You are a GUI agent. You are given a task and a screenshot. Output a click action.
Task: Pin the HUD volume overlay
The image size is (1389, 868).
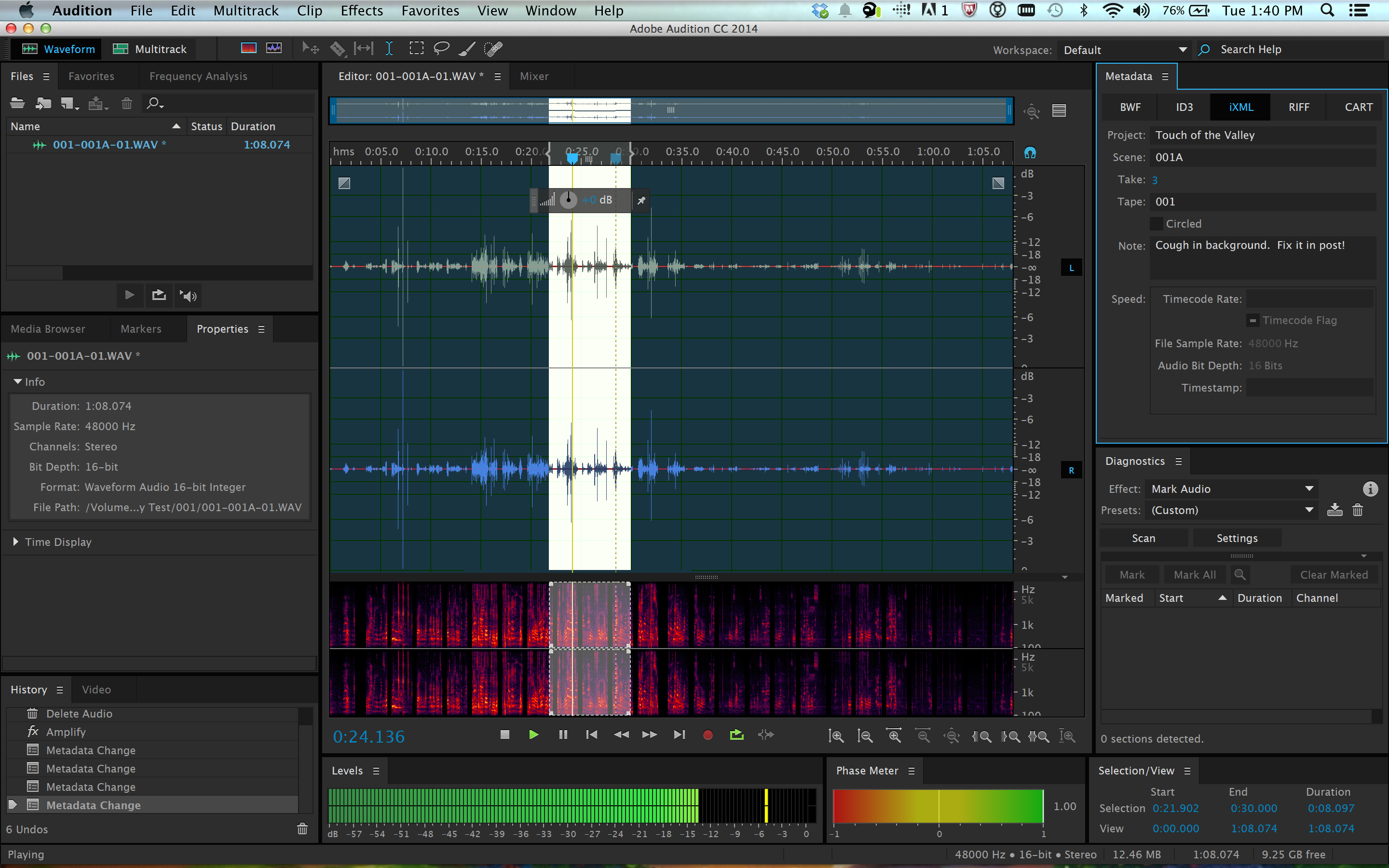(641, 200)
